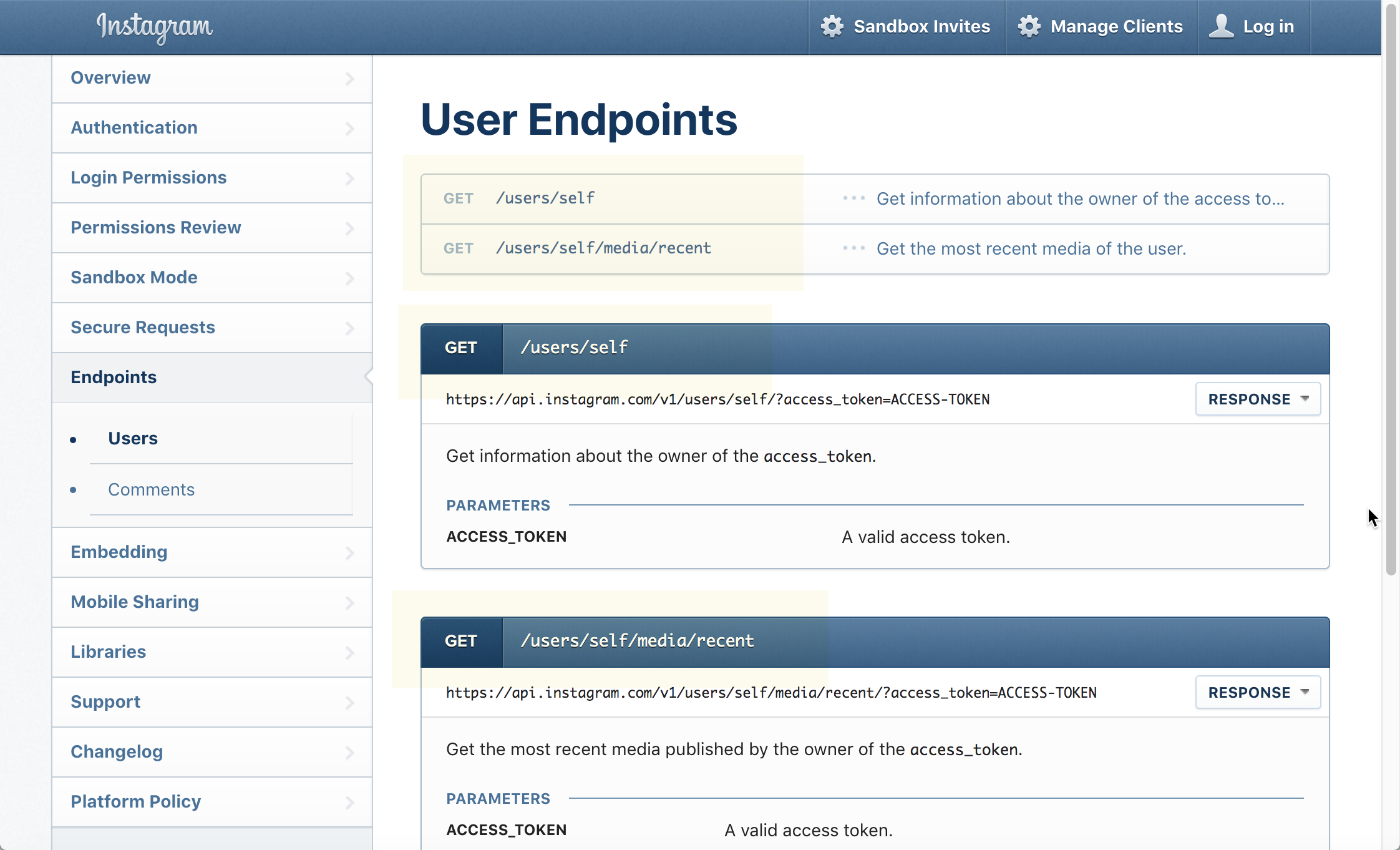1400x850 pixels.
Task: Click the Log in link
Action: click(1254, 27)
